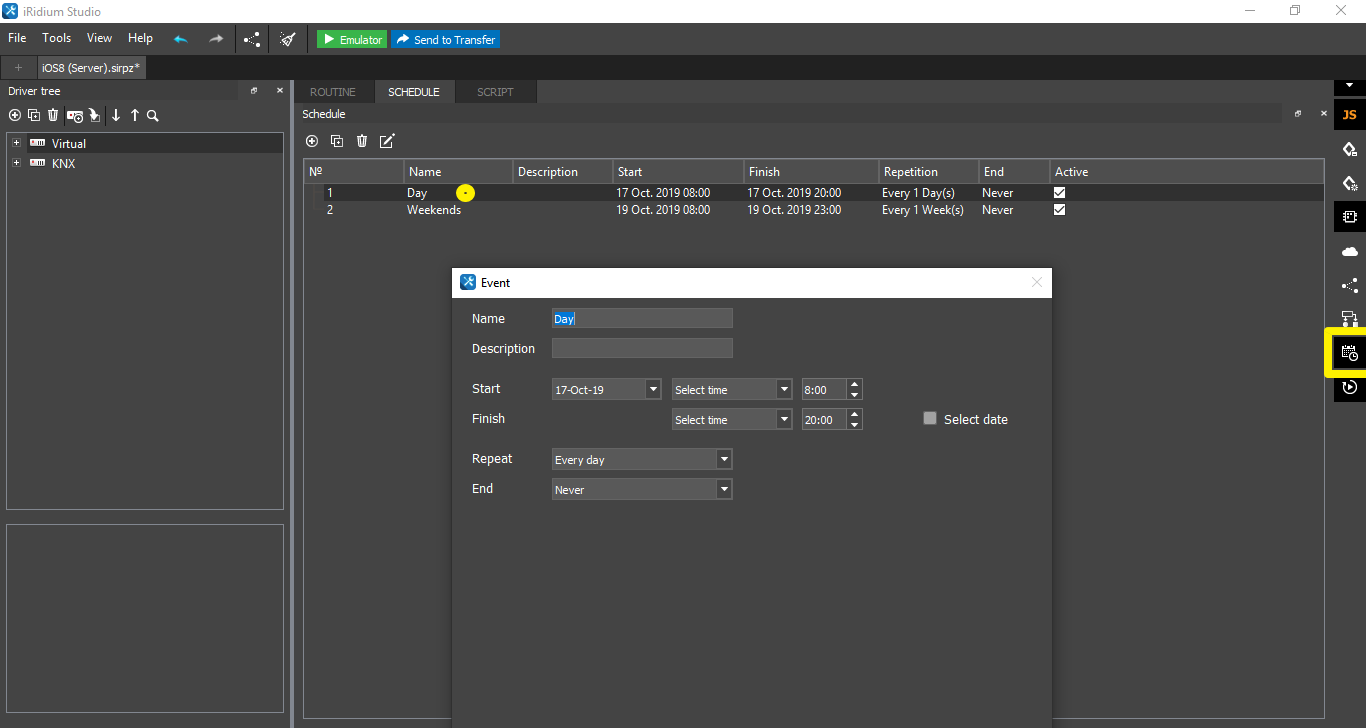
Task: Disable the Active checkbox for Day event
Action: [x=1059, y=192]
